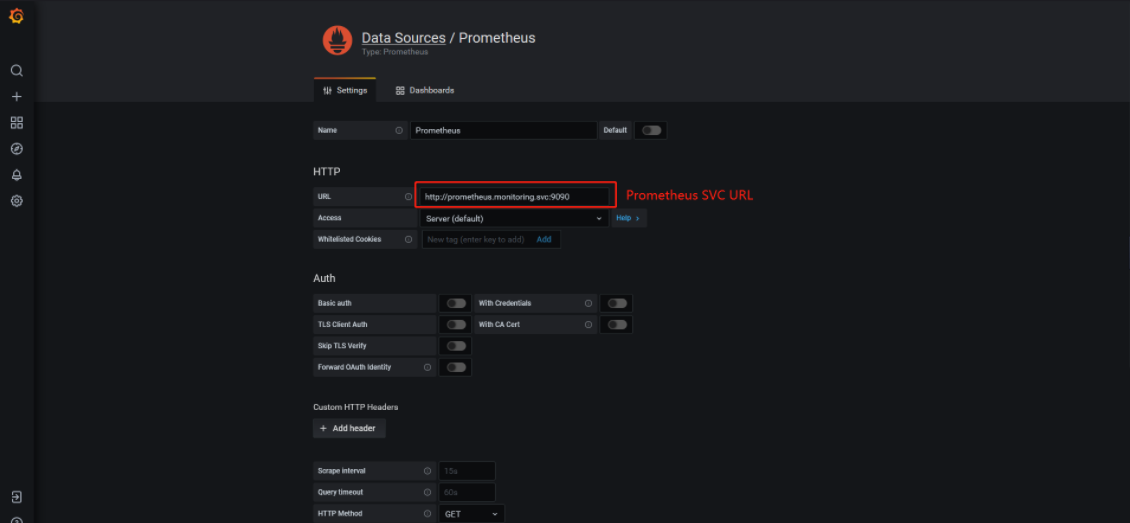The height and width of the screenshot is (523, 1130).
Task: Open the Access Server (default) dropdown
Action: tap(514, 218)
